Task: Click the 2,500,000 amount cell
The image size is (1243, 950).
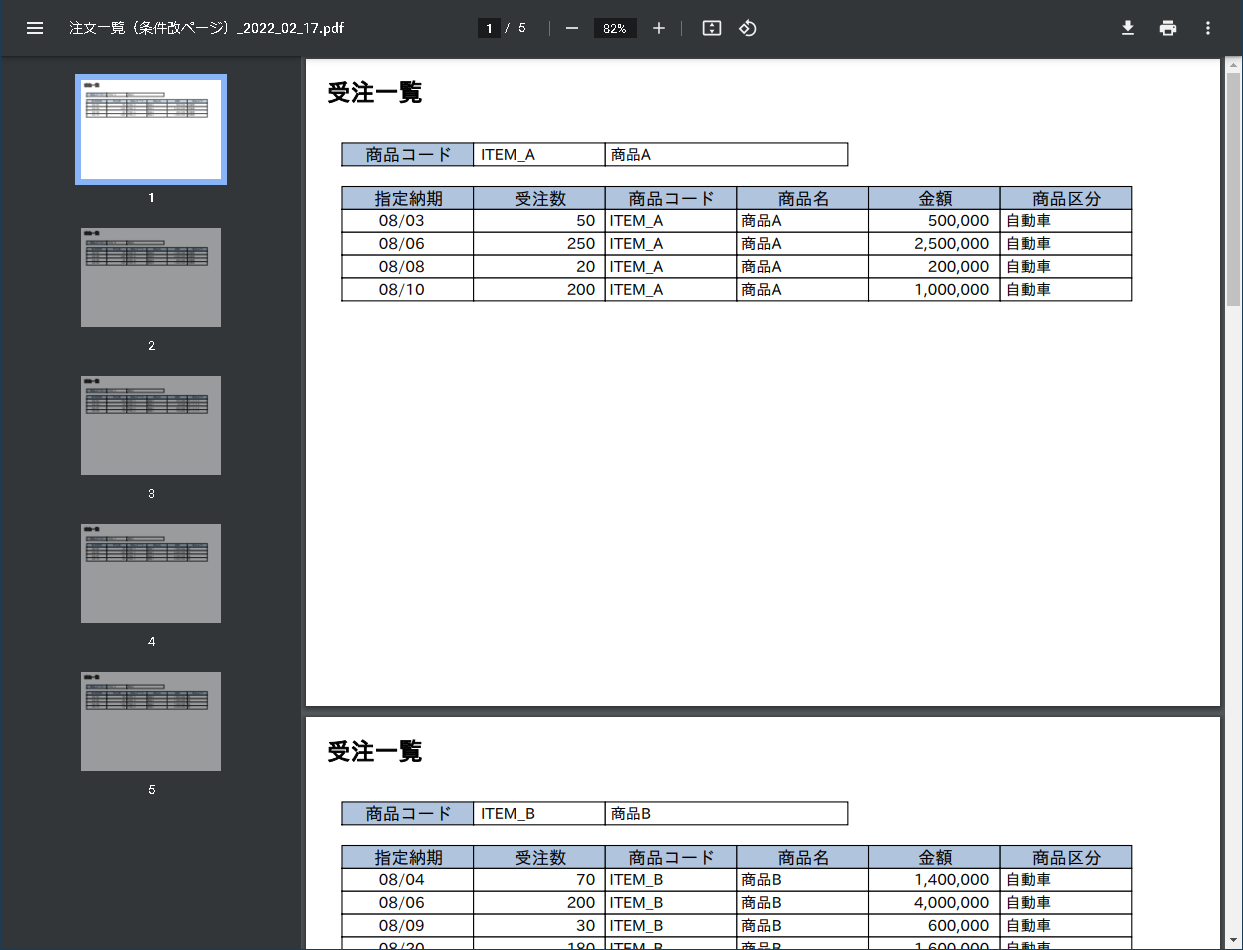Action: [x=933, y=244]
